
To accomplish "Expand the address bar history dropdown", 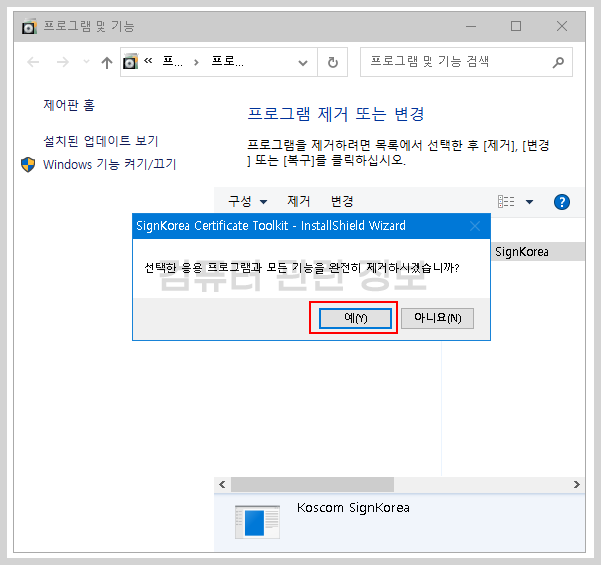I will coord(303,63).
